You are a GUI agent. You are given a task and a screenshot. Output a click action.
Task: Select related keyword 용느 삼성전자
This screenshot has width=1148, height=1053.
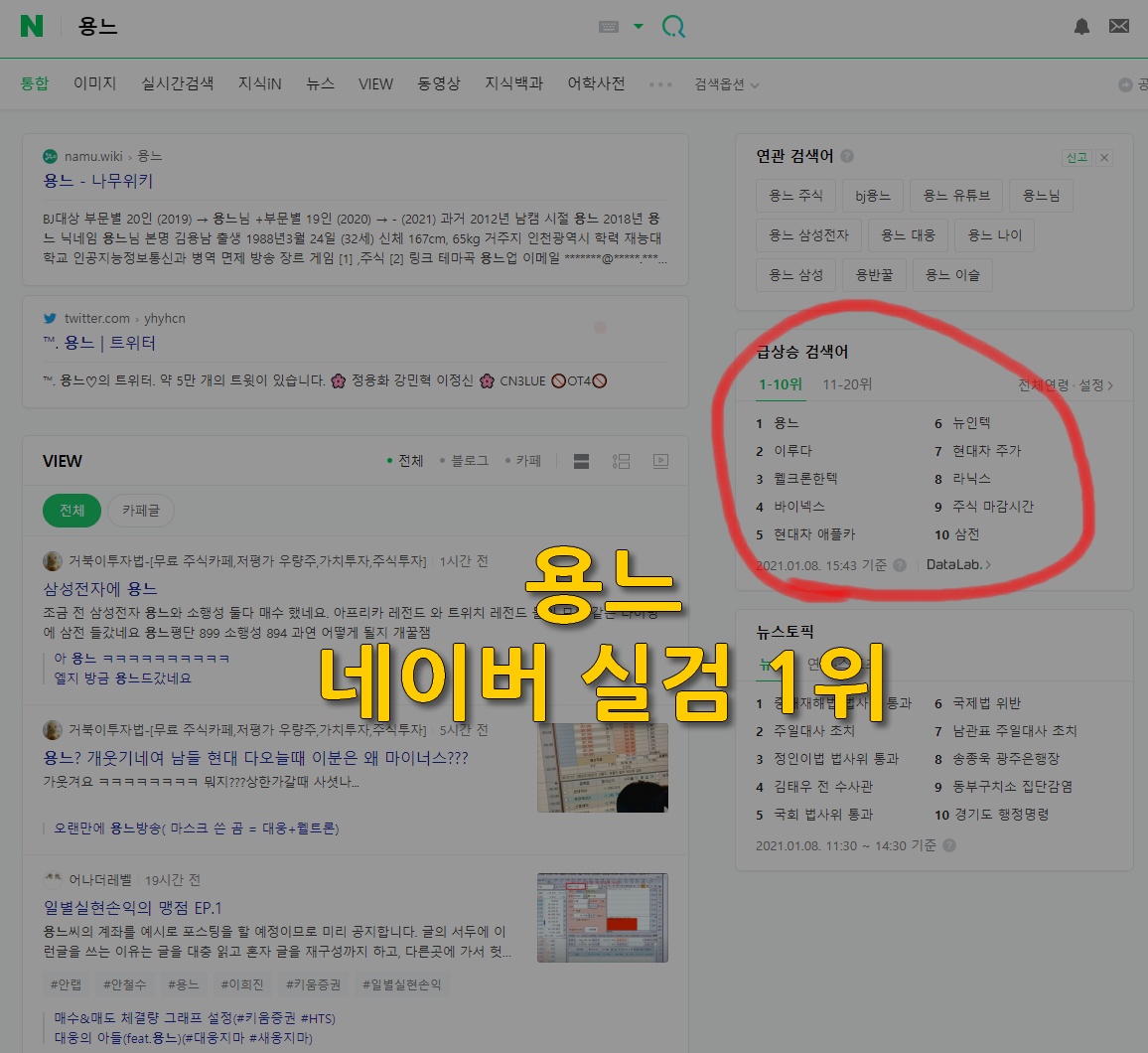coord(808,235)
